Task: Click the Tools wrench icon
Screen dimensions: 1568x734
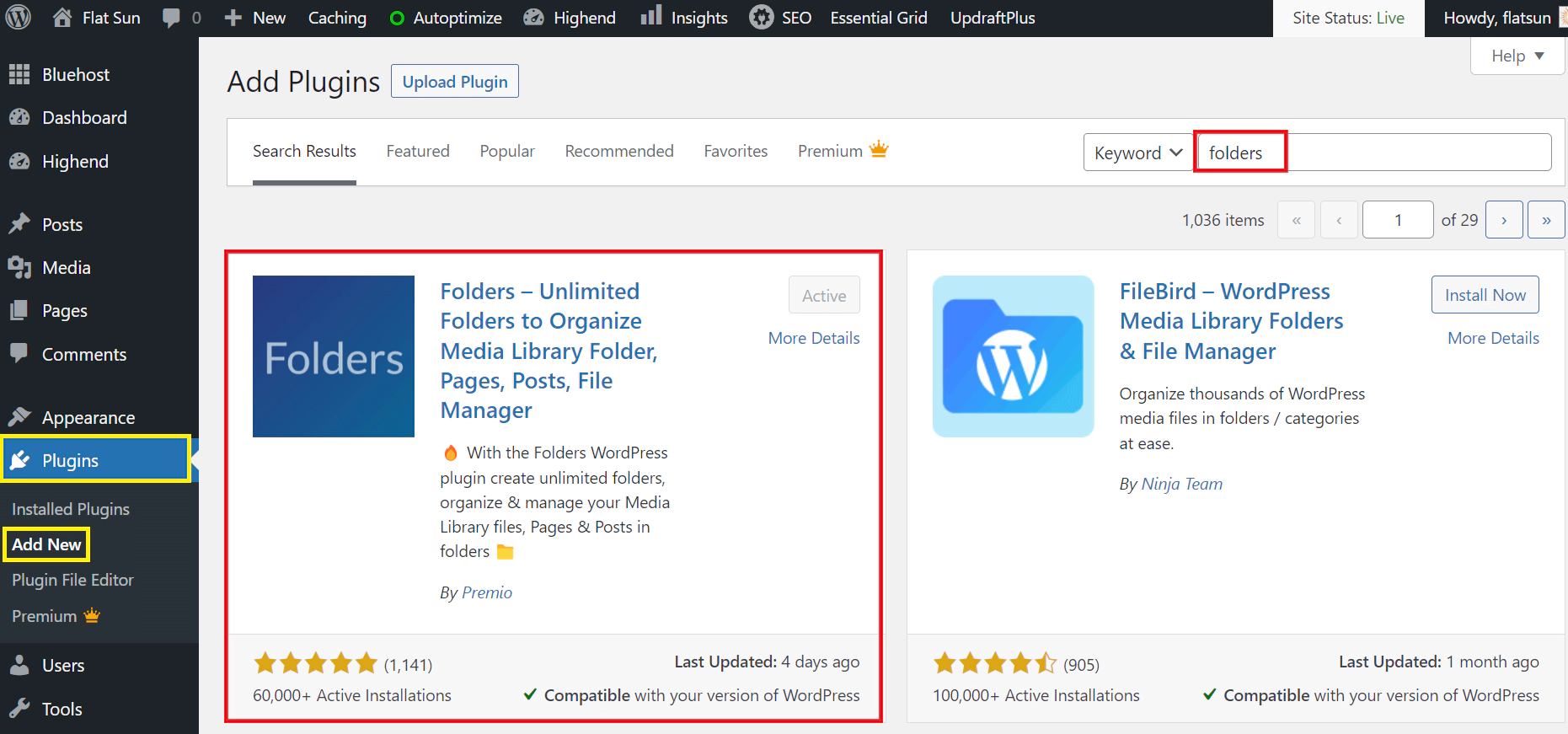Action: 19,708
